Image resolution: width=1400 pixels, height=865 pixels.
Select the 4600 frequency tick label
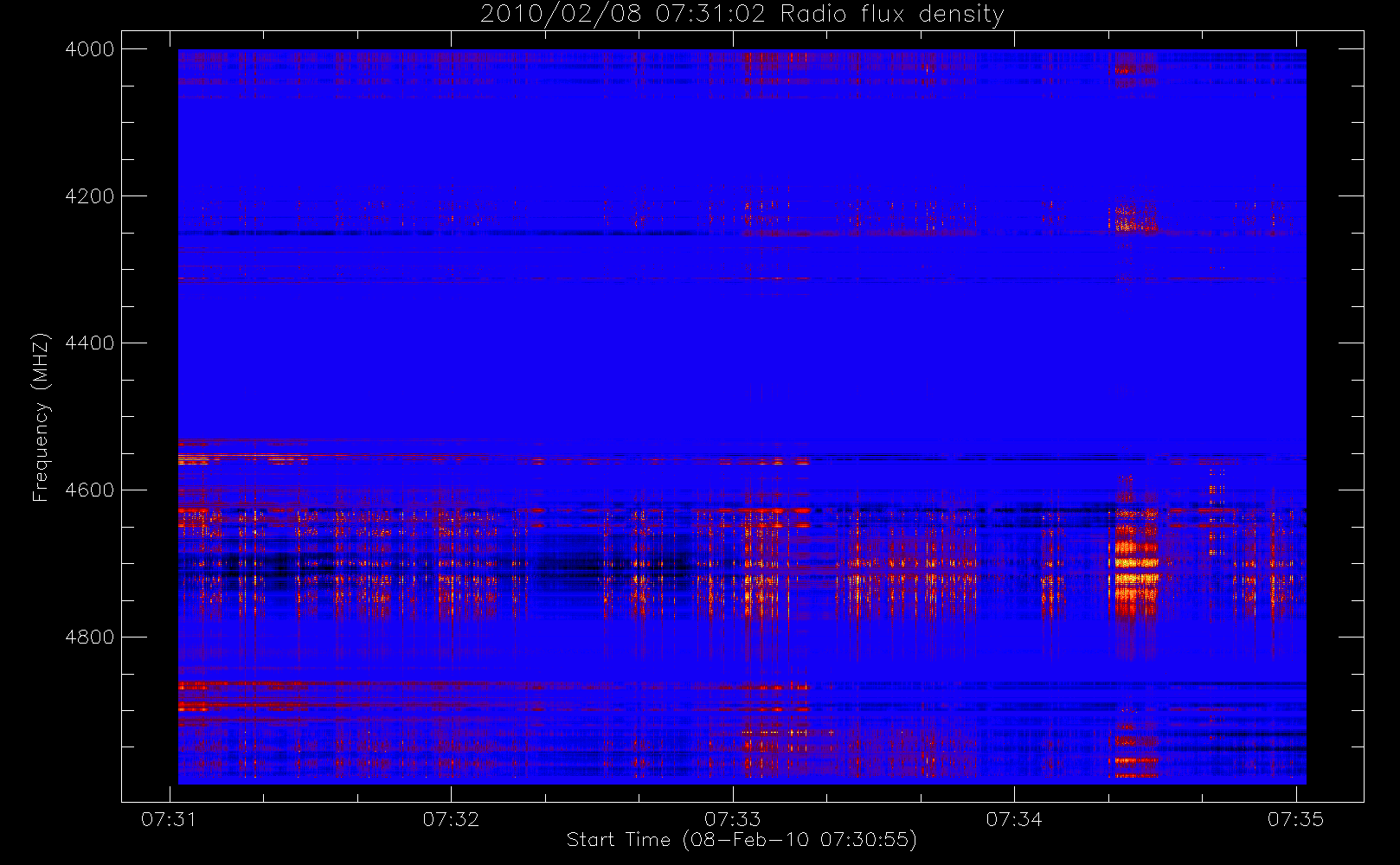tap(90, 490)
